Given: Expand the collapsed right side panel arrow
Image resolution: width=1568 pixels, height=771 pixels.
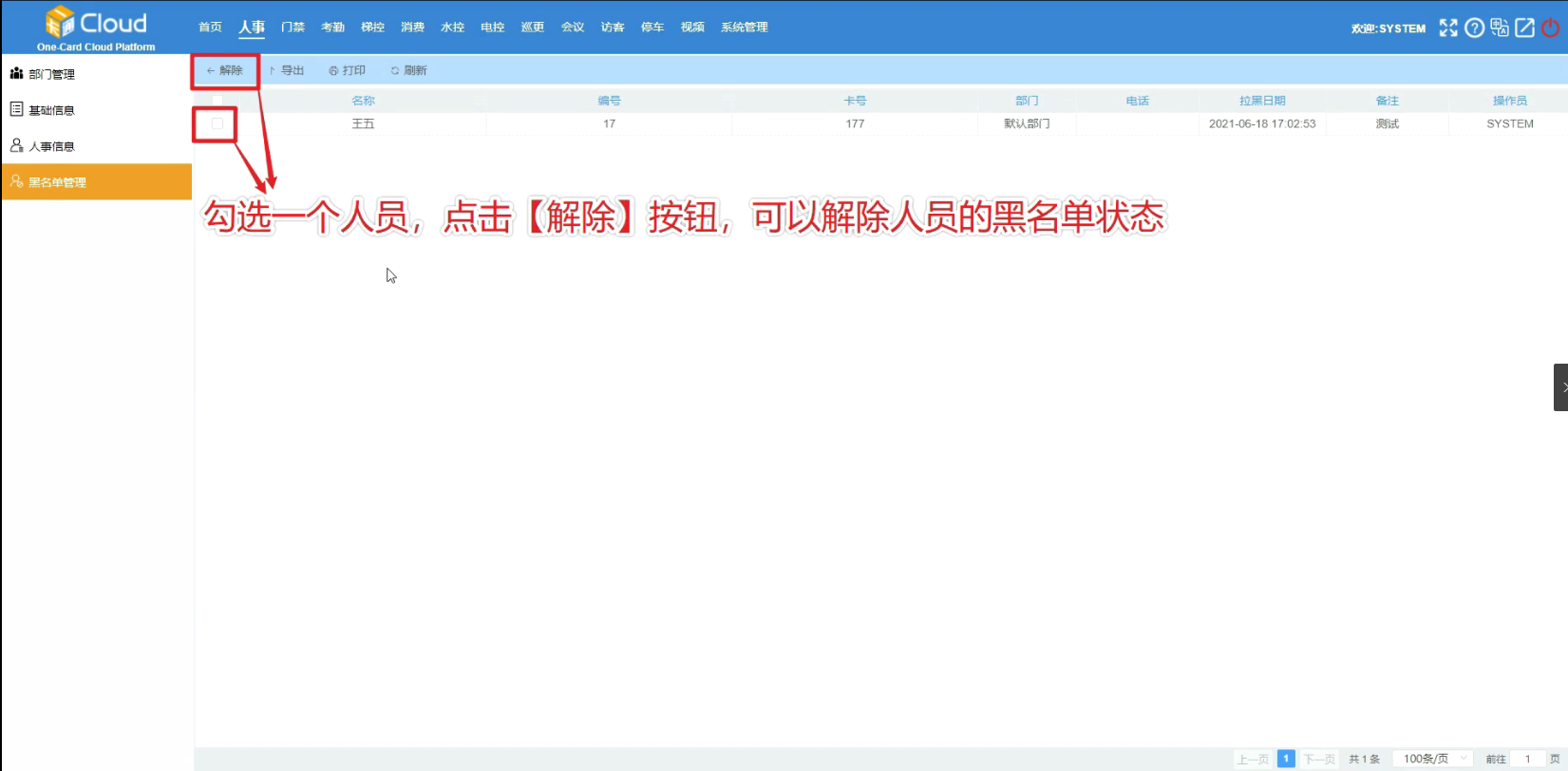Looking at the screenshot, I should click(x=1561, y=387).
